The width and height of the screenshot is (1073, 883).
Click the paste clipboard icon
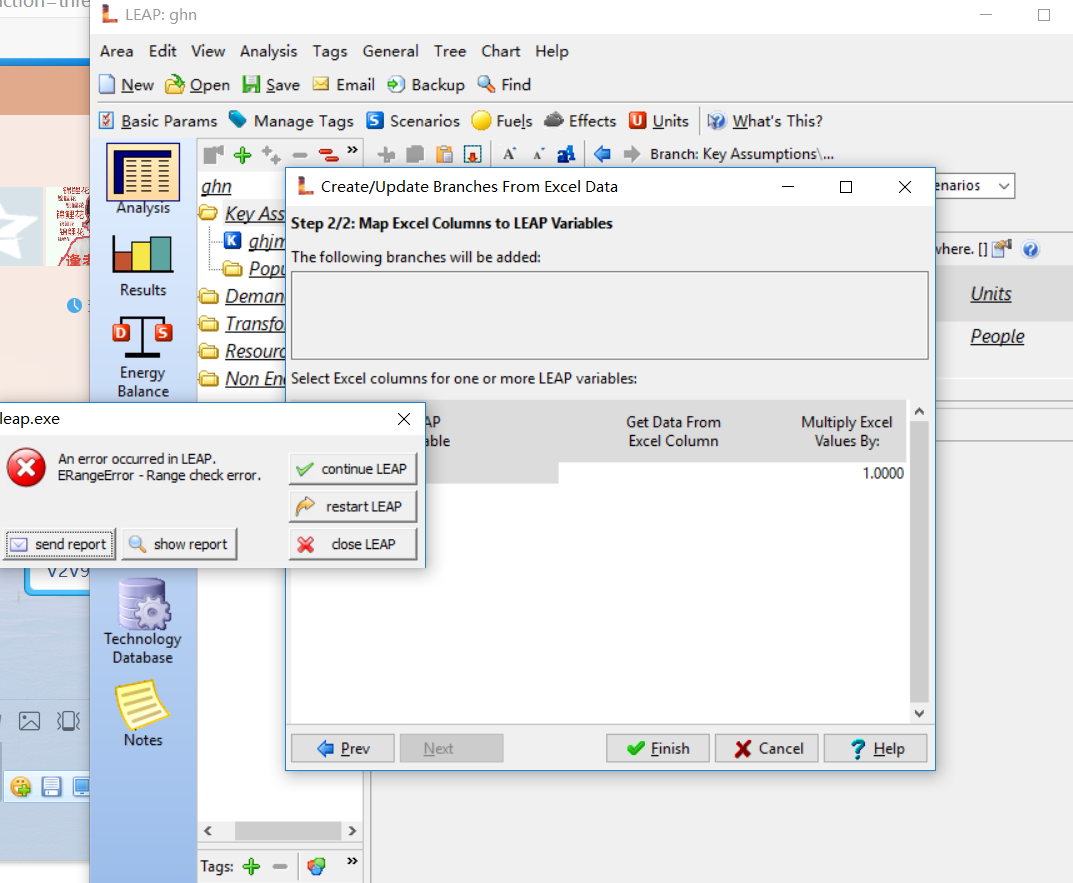444,155
